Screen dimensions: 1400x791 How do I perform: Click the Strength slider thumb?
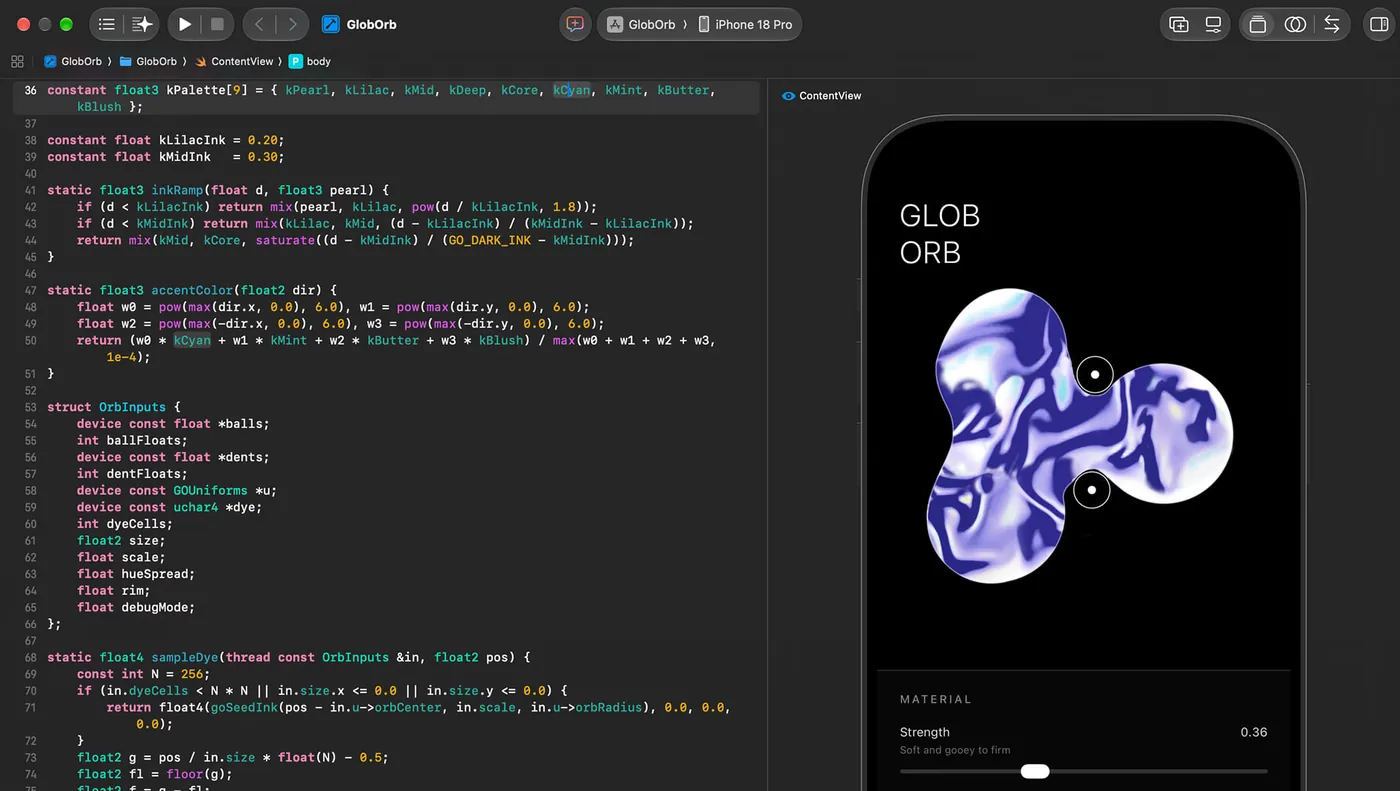click(x=1035, y=771)
